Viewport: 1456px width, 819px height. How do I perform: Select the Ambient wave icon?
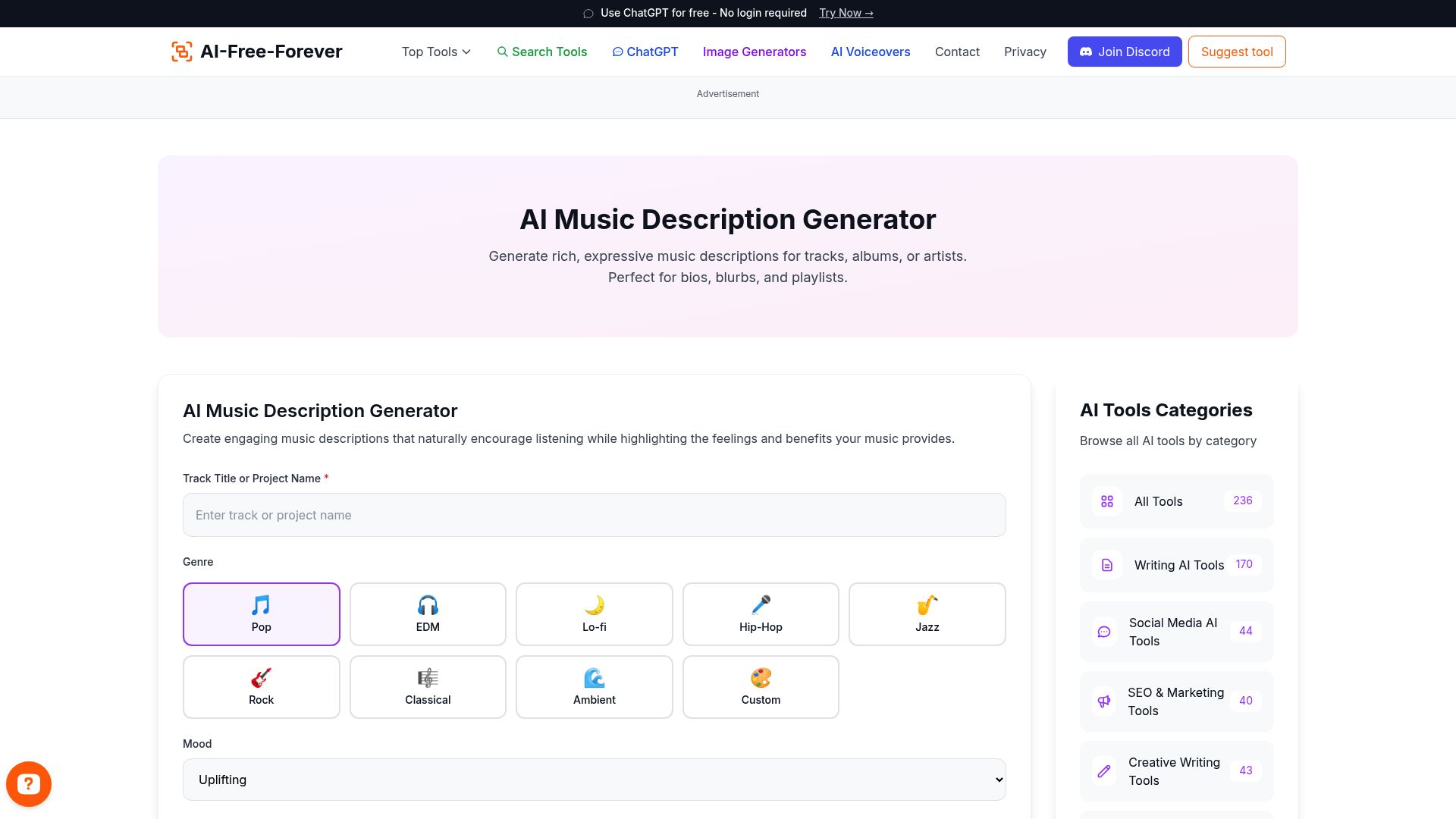pyautogui.click(x=594, y=678)
